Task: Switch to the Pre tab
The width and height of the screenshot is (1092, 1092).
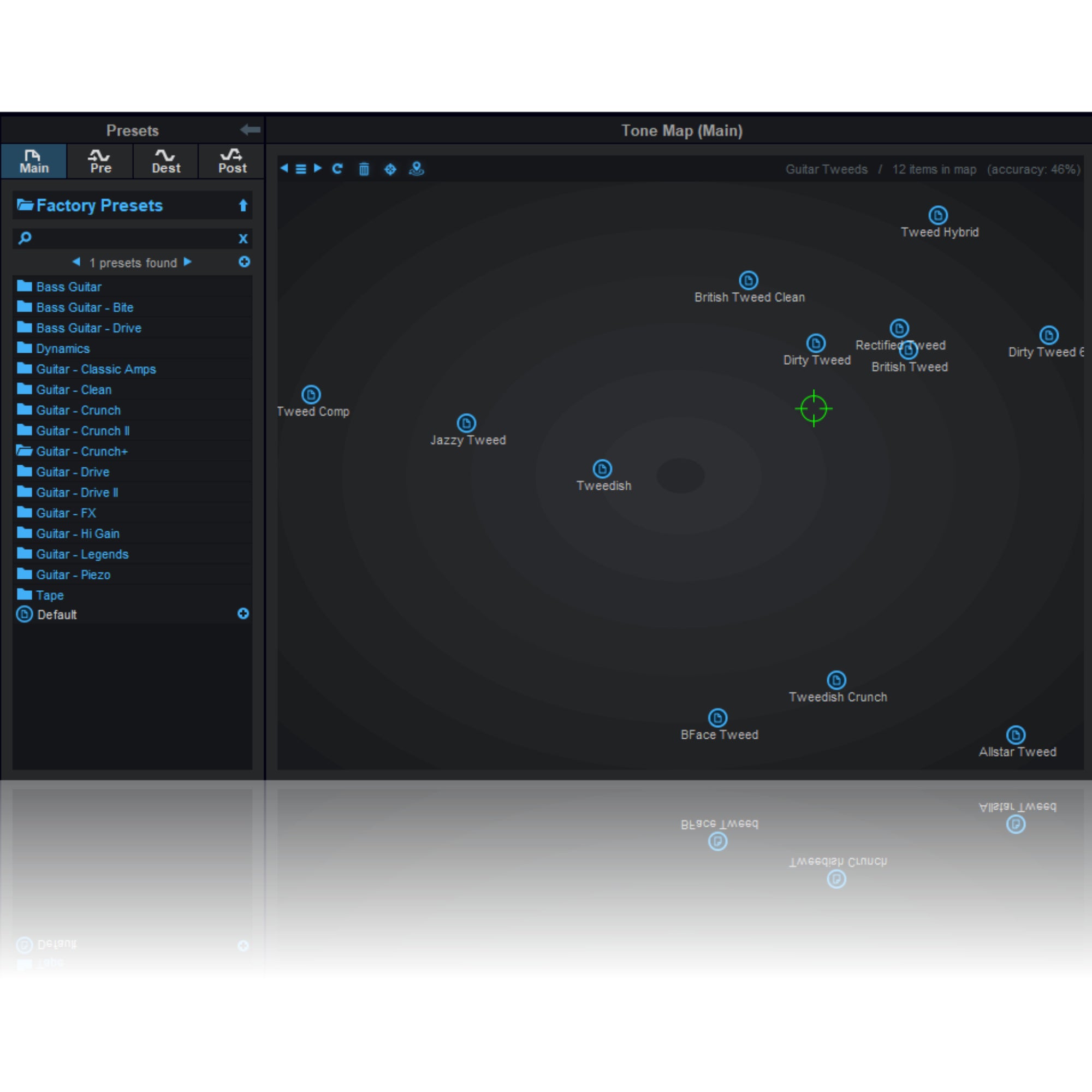Action: (x=100, y=161)
